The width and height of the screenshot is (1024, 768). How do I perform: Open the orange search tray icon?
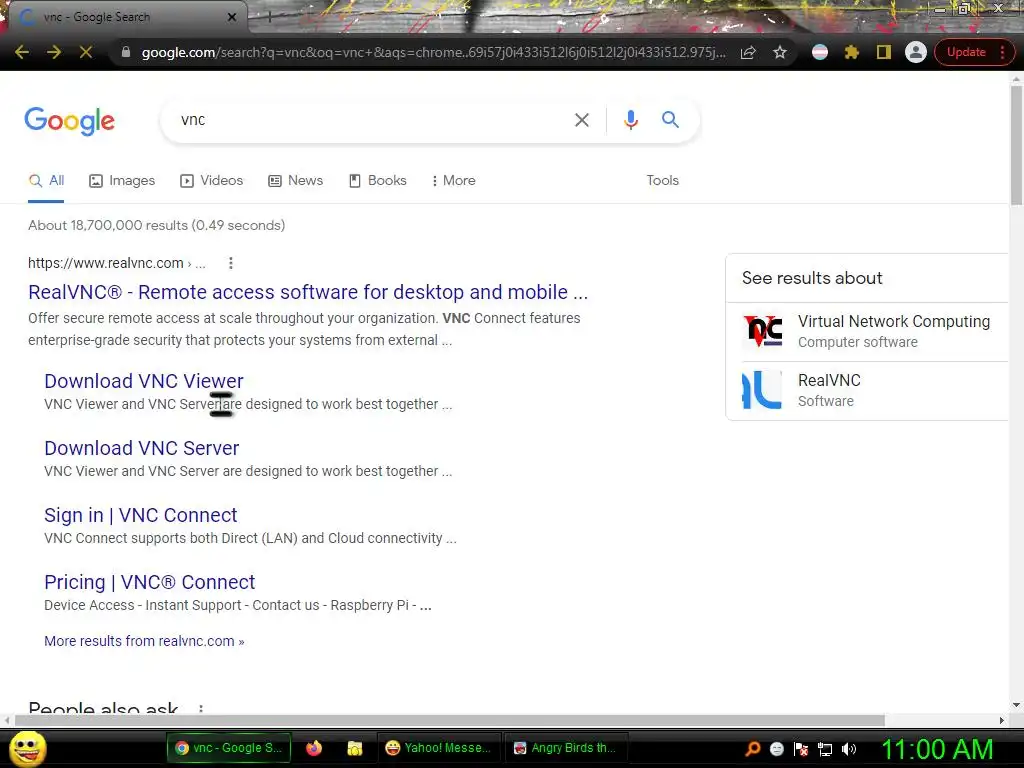pos(753,749)
